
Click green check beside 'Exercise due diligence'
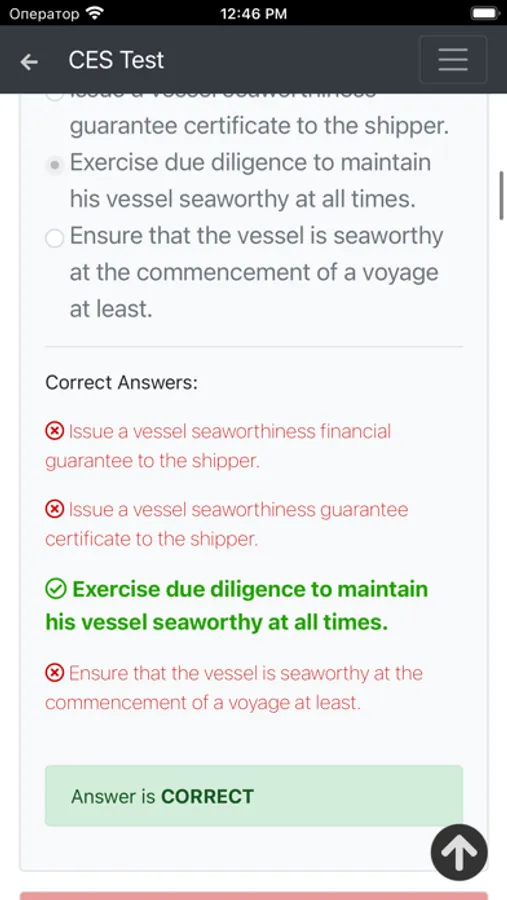(56, 589)
